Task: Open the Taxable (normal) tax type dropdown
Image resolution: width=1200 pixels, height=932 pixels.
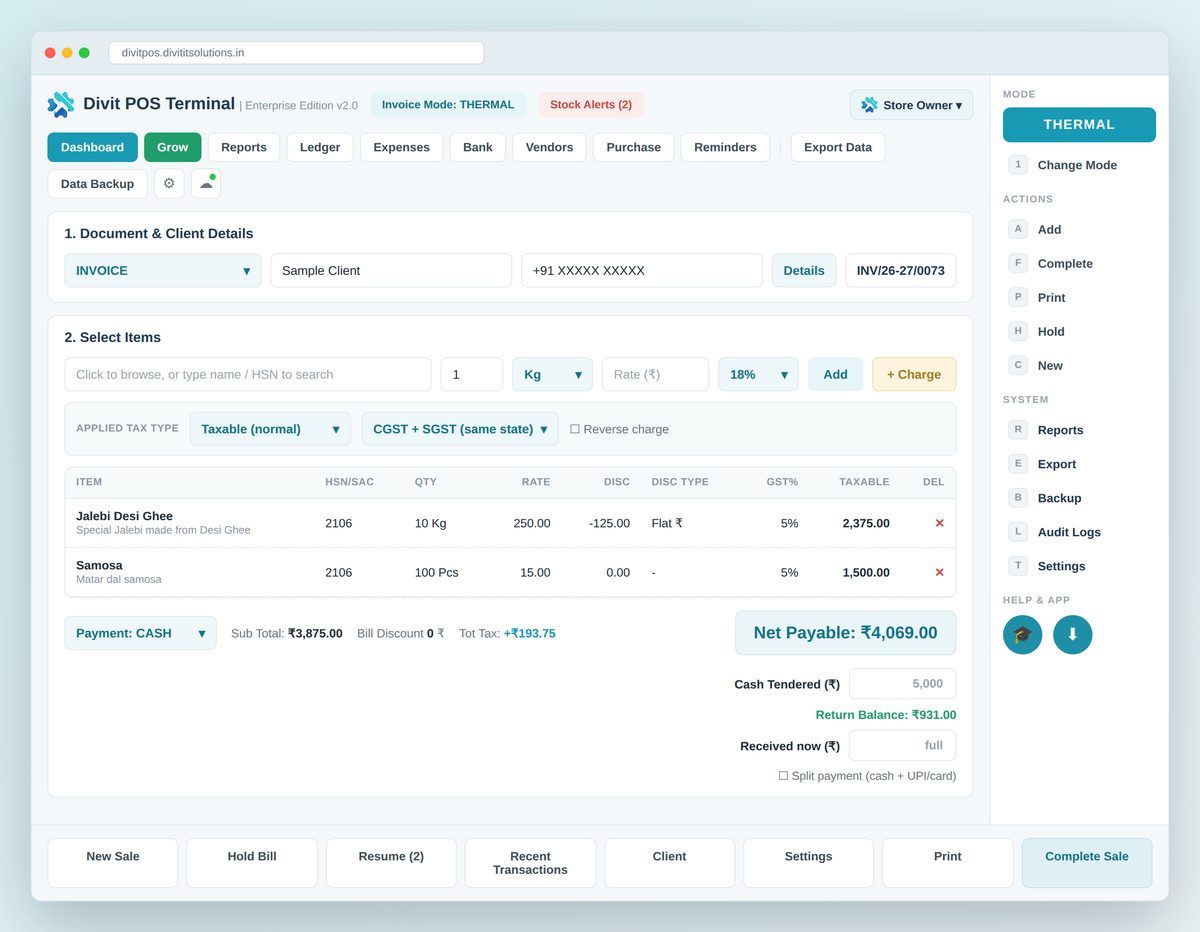Action: click(270, 429)
